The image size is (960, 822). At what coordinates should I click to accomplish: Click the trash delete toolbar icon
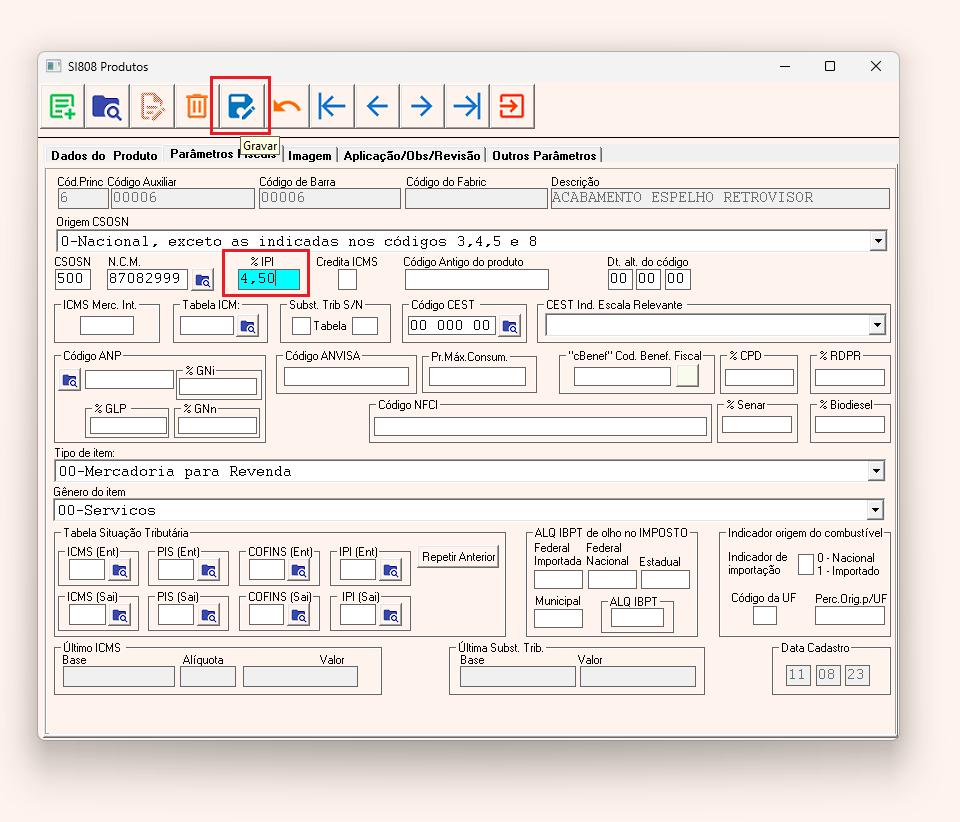(x=196, y=106)
